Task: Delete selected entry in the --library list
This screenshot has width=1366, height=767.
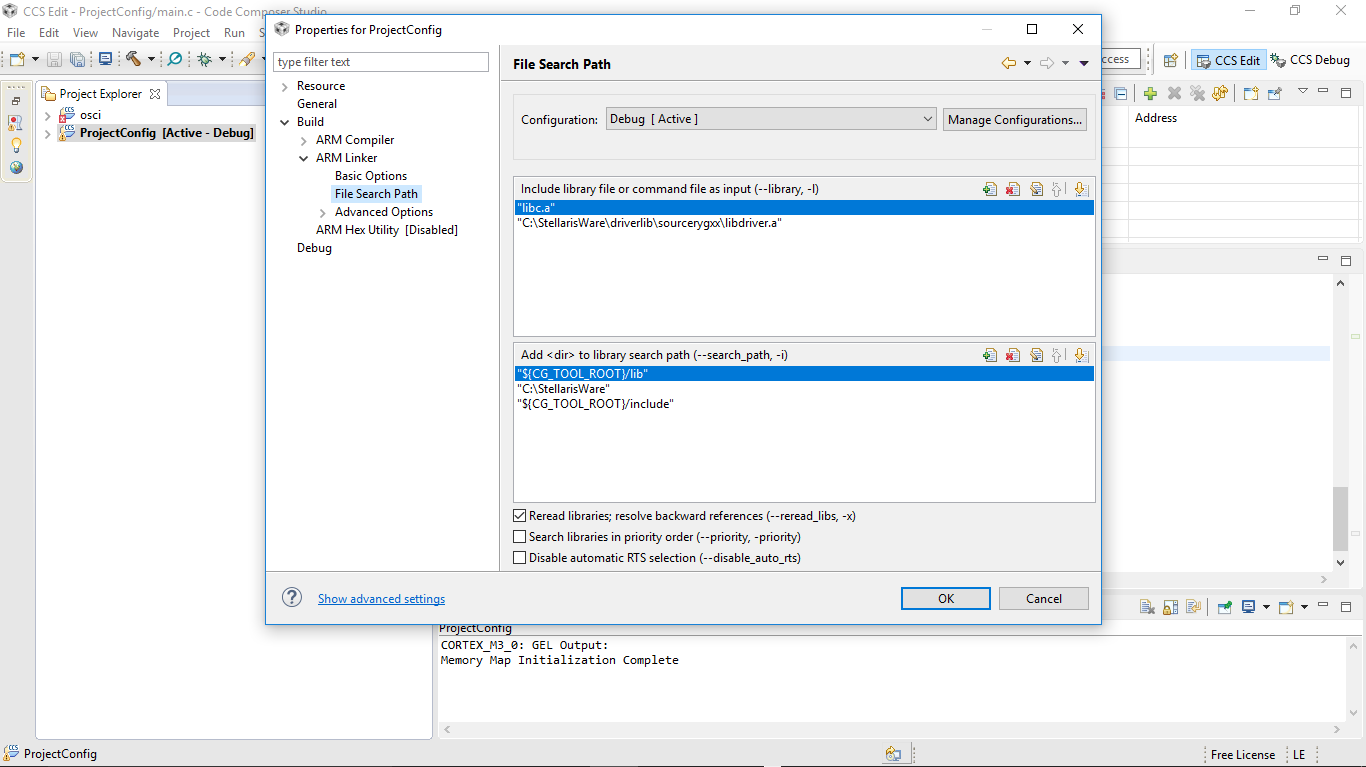Action: [1013, 189]
